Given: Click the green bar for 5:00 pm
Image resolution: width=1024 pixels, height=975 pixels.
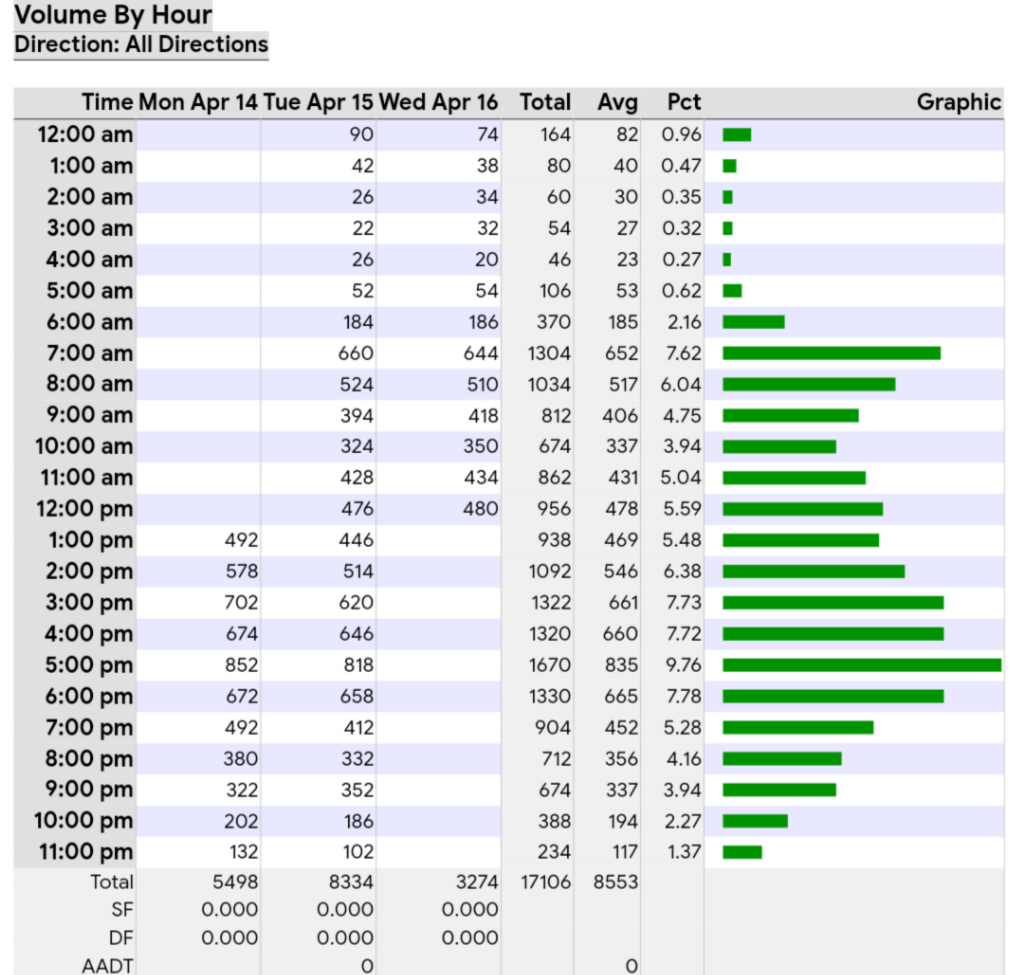Looking at the screenshot, I should coord(861,665).
